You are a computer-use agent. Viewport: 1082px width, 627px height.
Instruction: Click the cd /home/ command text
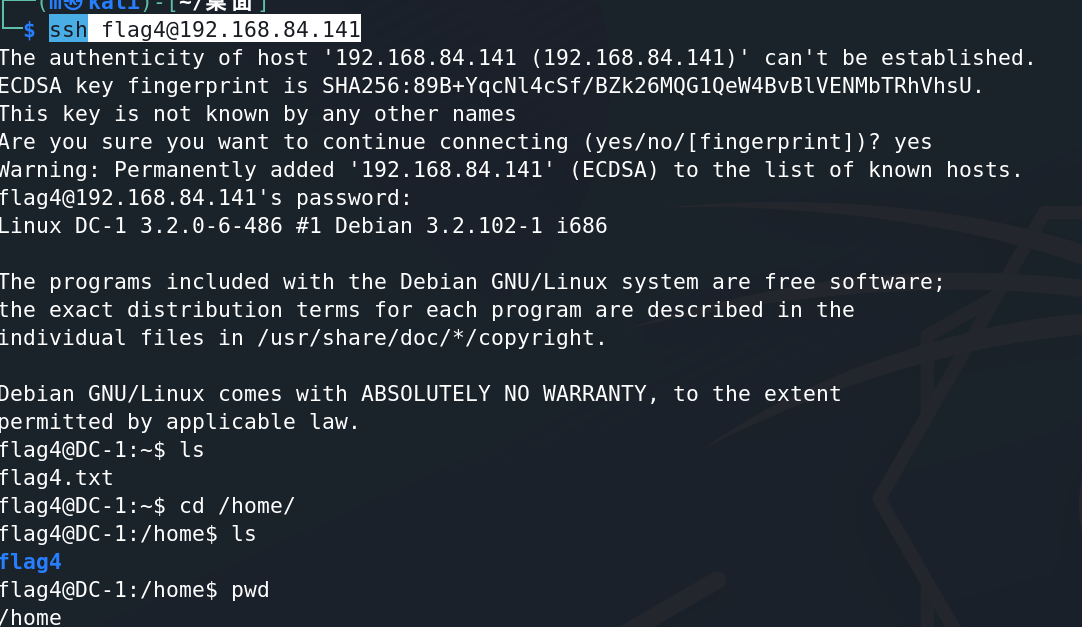coord(237,506)
